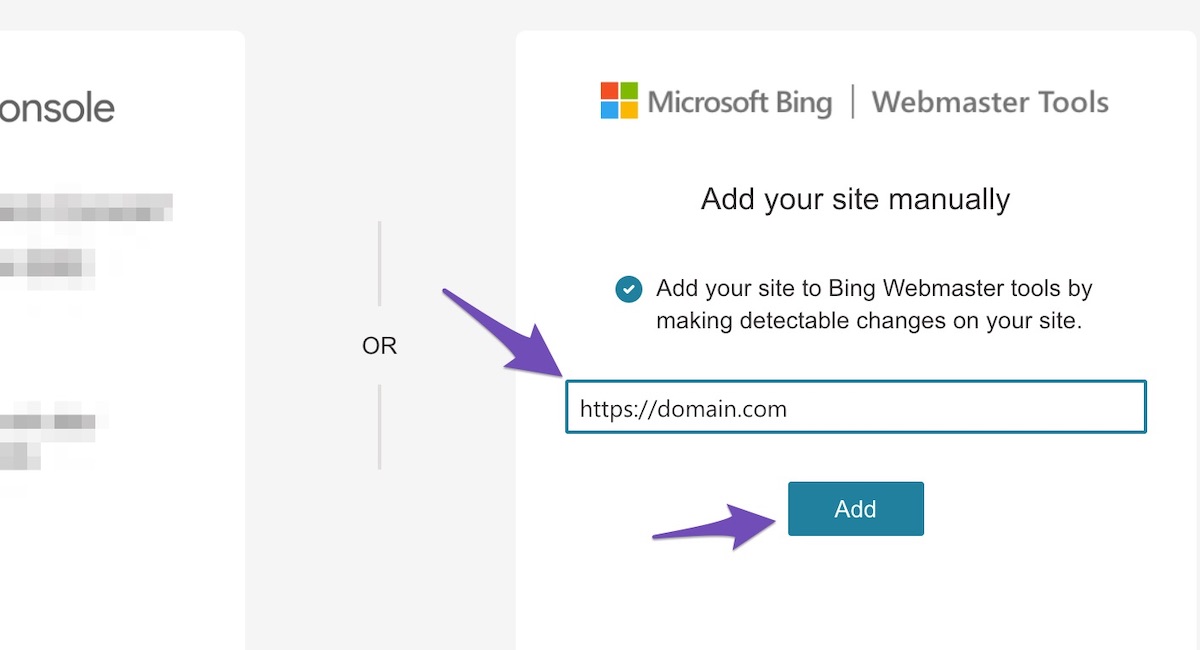Click the "Add your site manually" heading
1200x650 pixels.
pos(855,199)
